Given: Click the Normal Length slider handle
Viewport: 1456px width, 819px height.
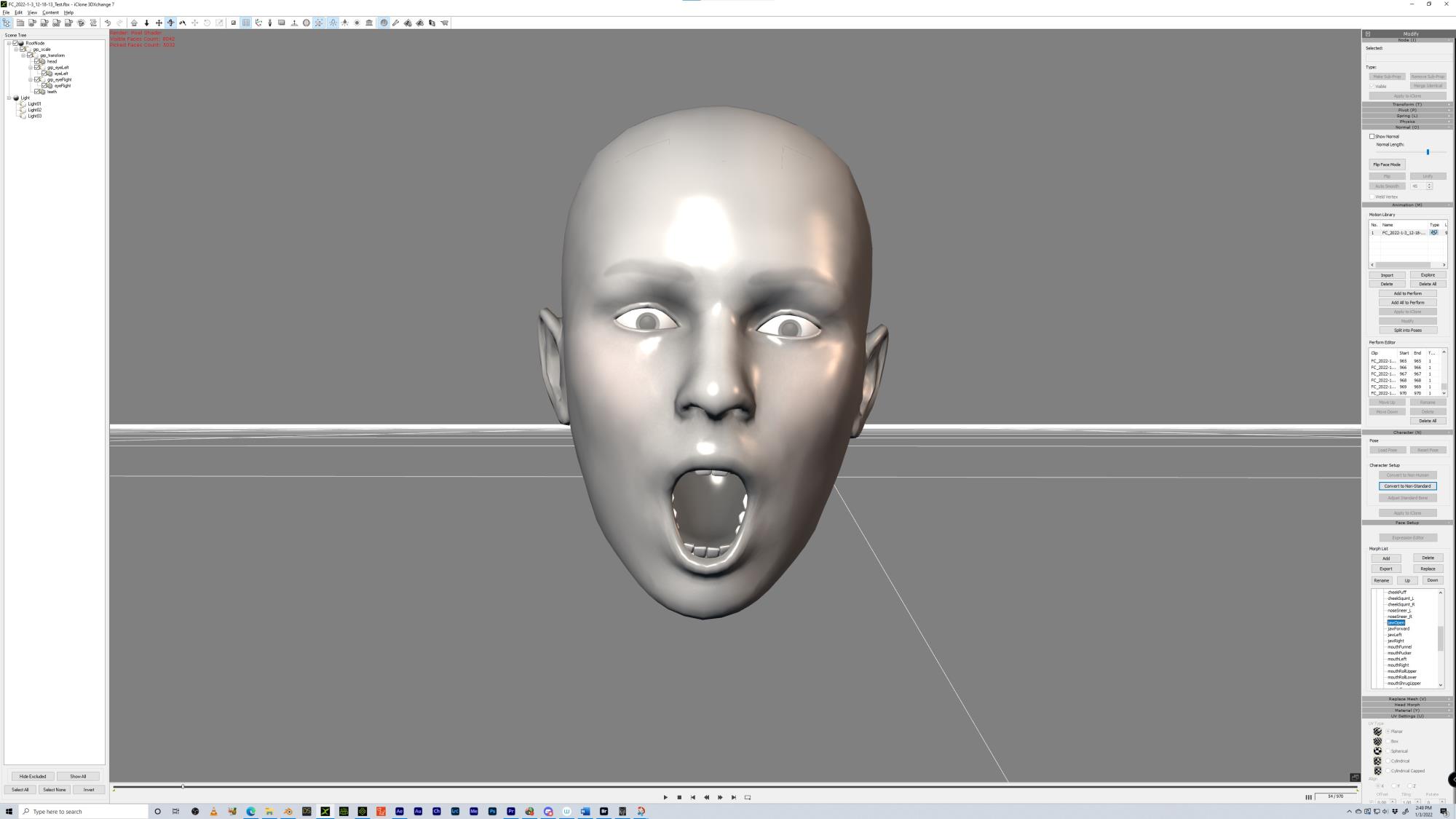Looking at the screenshot, I should 1428,152.
